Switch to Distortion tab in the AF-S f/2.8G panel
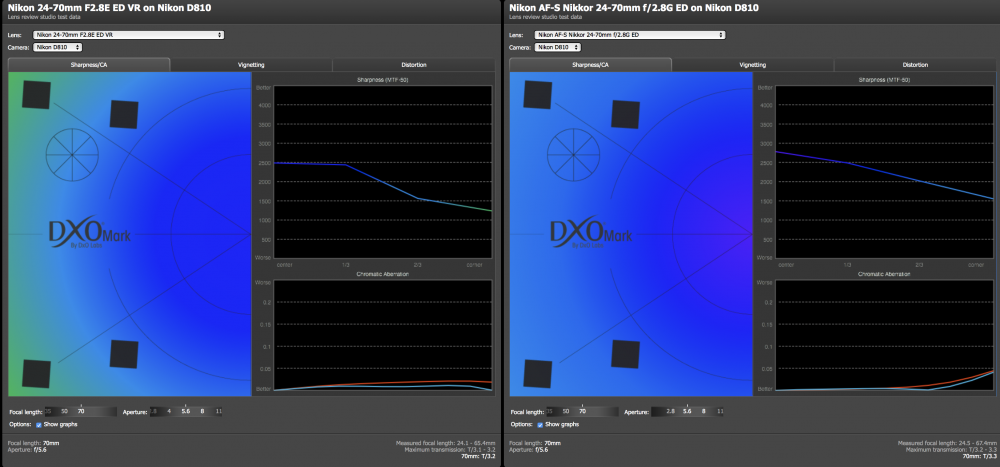The height and width of the screenshot is (467, 1000). pos(915,65)
